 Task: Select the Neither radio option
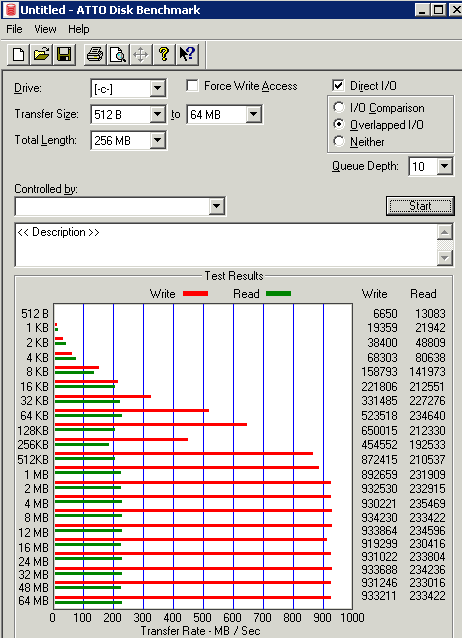point(339,141)
